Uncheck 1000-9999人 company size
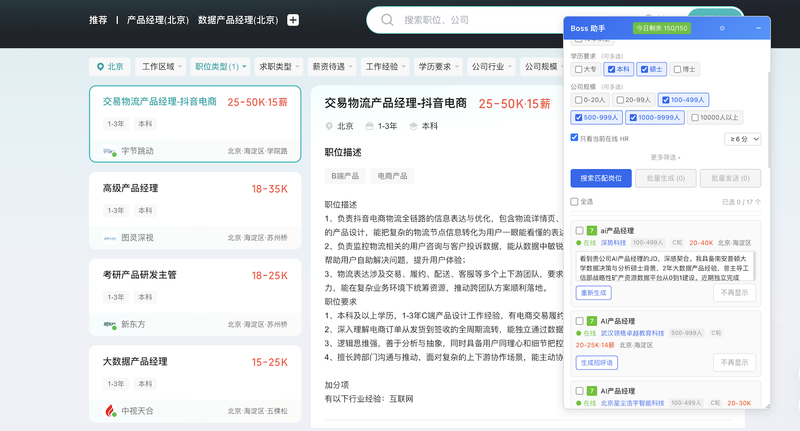Viewport: 800px width, 431px height. point(633,117)
